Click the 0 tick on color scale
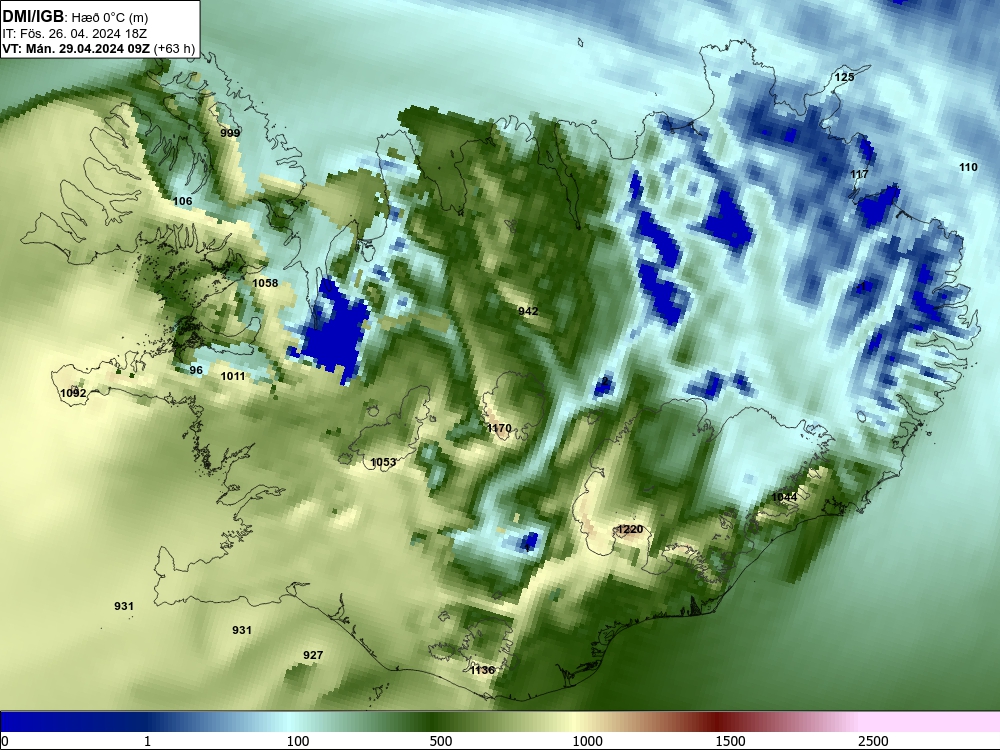Screen dimensions: 1000x750 click(x=5, y=740)
